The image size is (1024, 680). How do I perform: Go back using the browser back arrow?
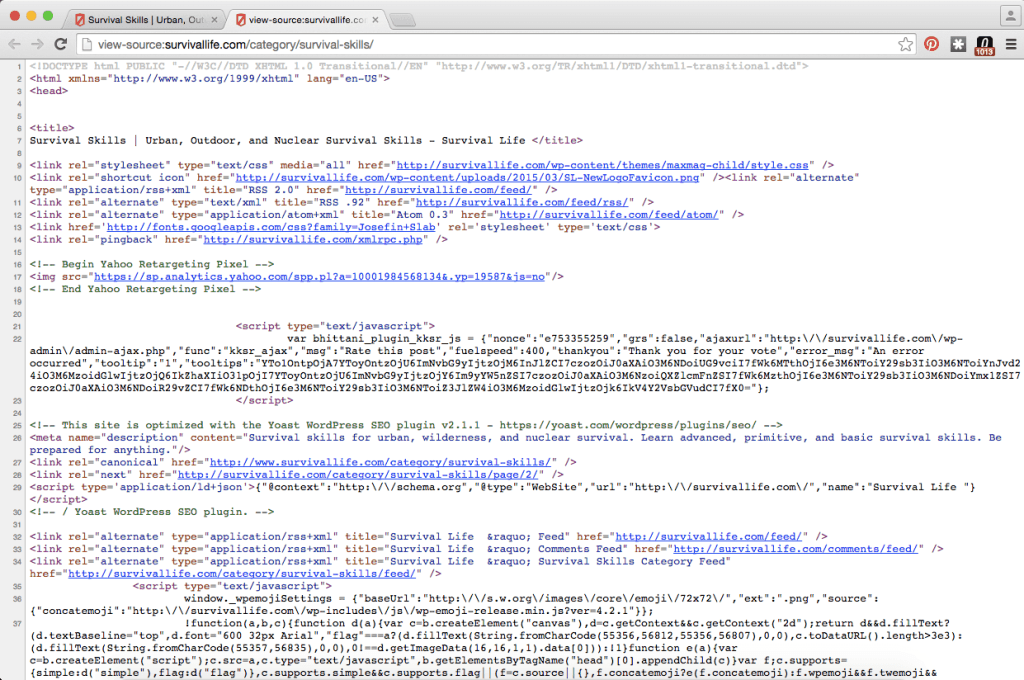point(15,44)
